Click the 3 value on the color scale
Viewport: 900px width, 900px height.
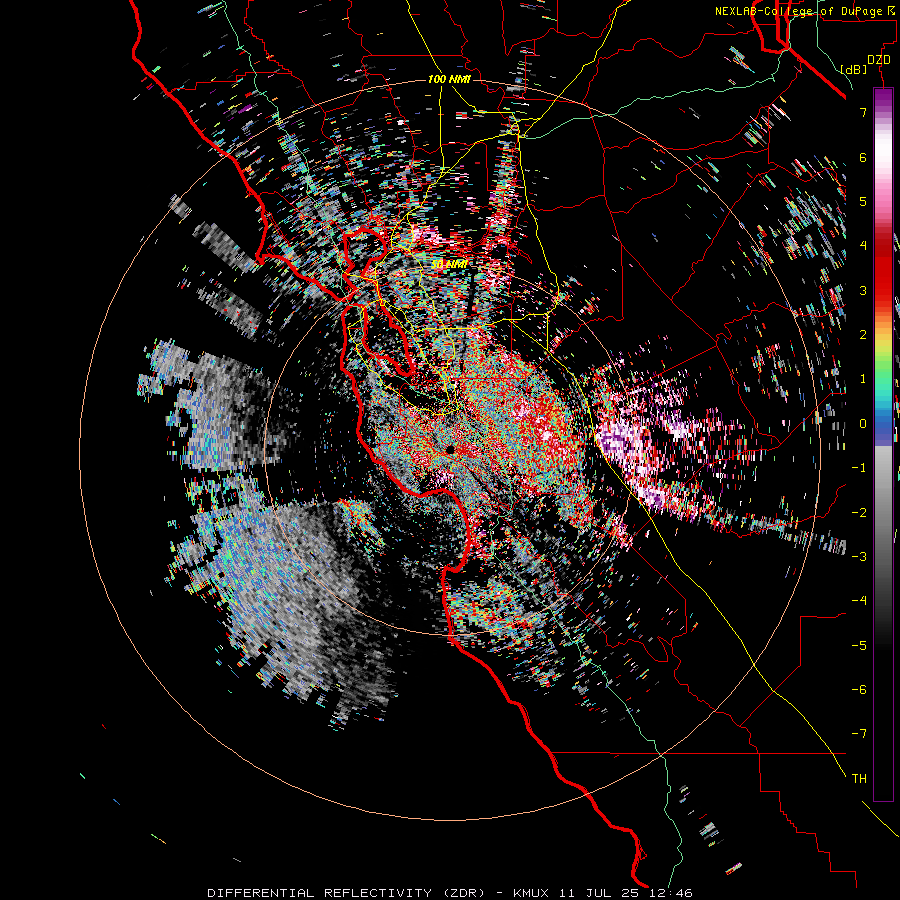point(863,290)
